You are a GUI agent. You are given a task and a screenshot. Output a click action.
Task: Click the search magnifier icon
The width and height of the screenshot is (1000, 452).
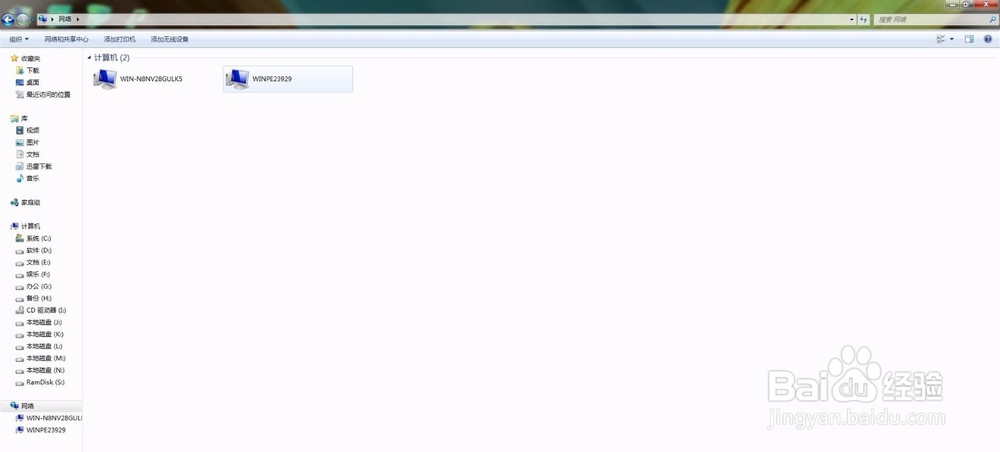pyautogui.click(x=992, y=20)
